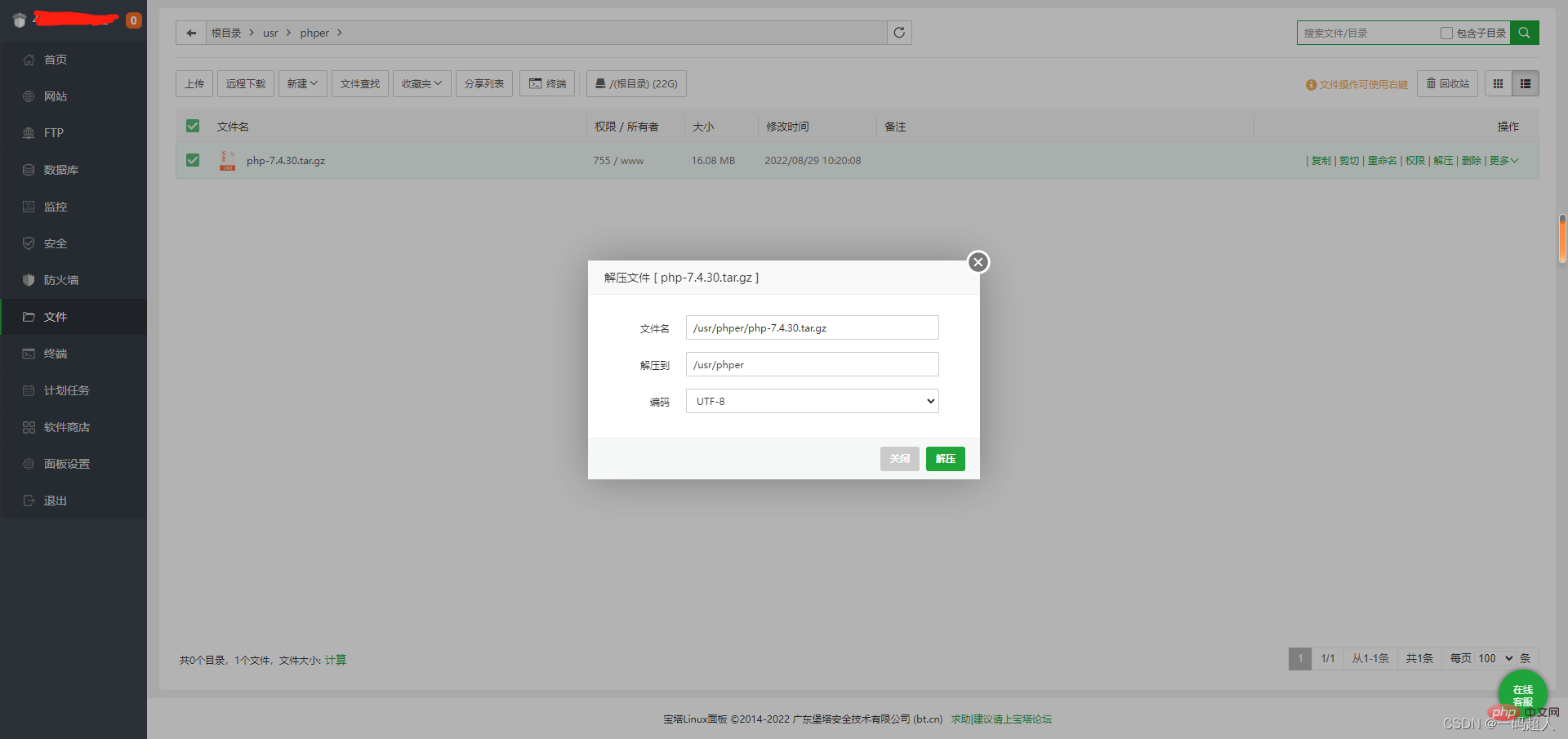Open the 首页 sidebar menu item
Image resolution: width=1568 pixels, height=739 pixels.
pyautogui.click(x=73, y=60)
